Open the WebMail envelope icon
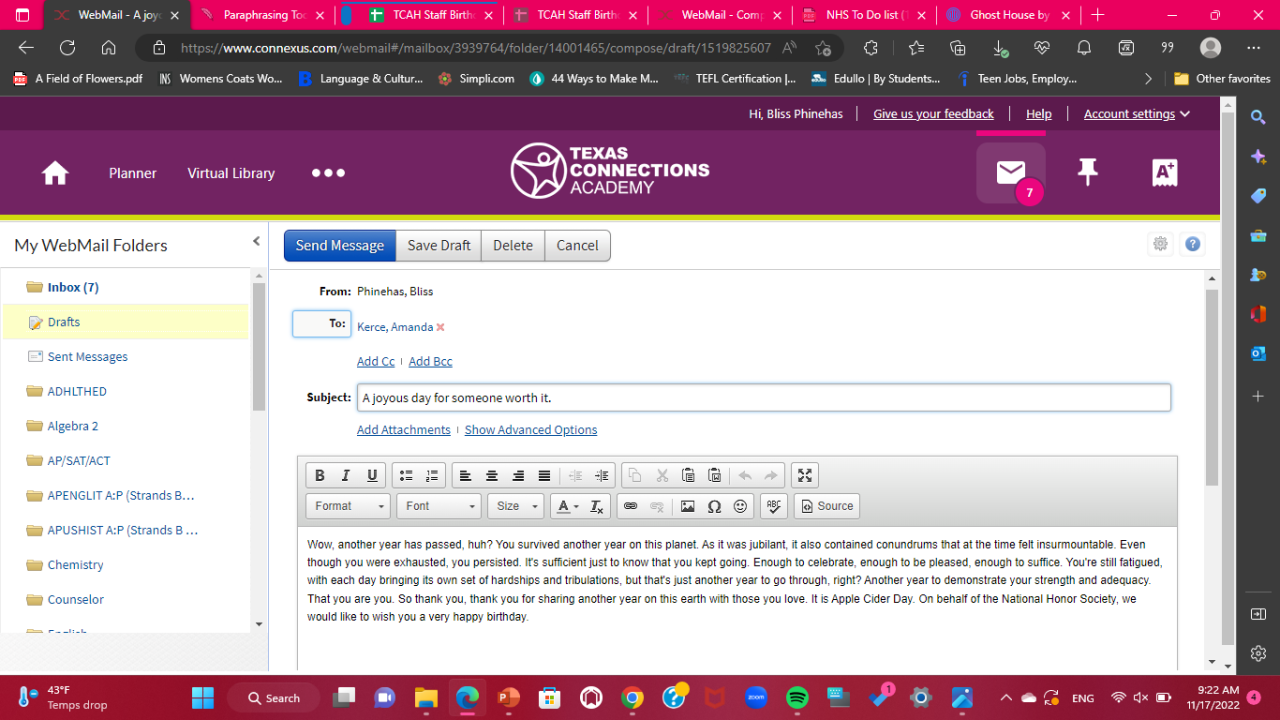The image size is (1280, 720). [1011, 173]
